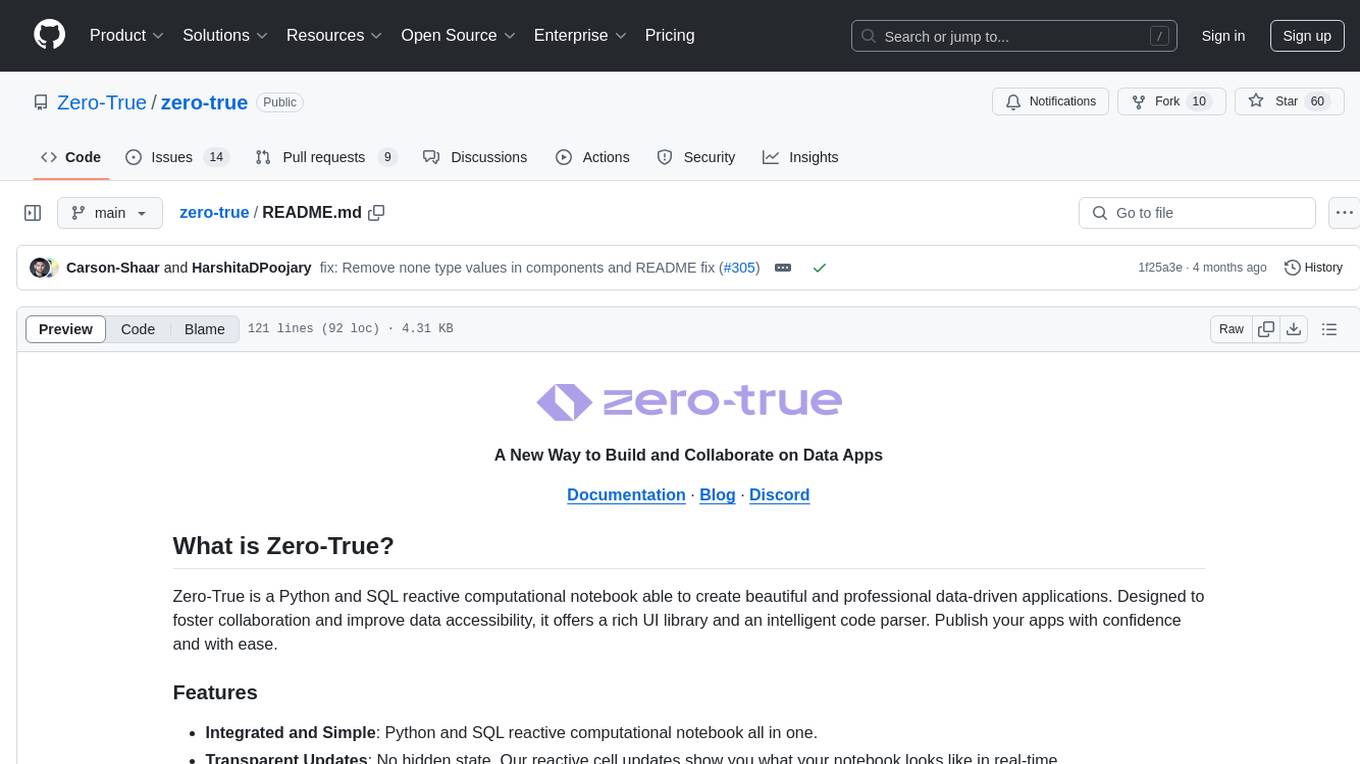This screenshot has height=764, width=1360.
Task: Go to zero-true root in breadcrumb
Action: tap(214, 212)
